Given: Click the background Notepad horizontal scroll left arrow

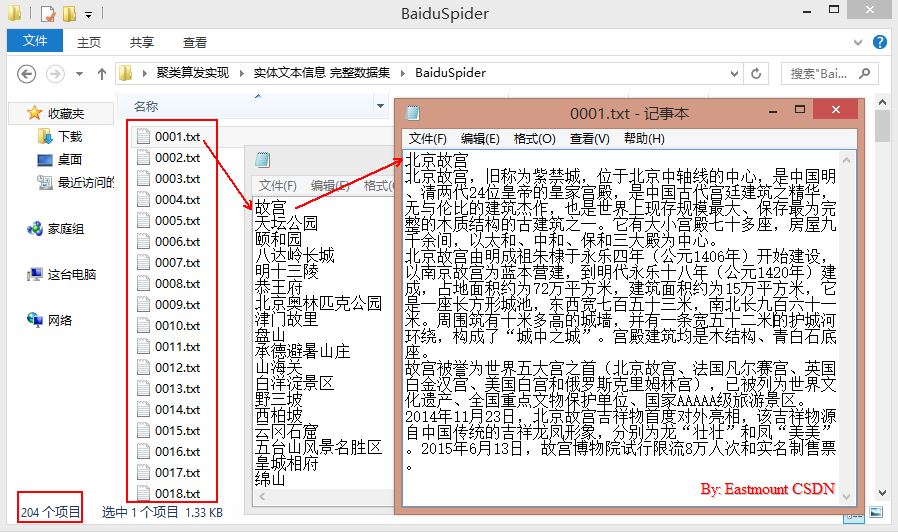Looking at the screenshot, I should (262, 496).
